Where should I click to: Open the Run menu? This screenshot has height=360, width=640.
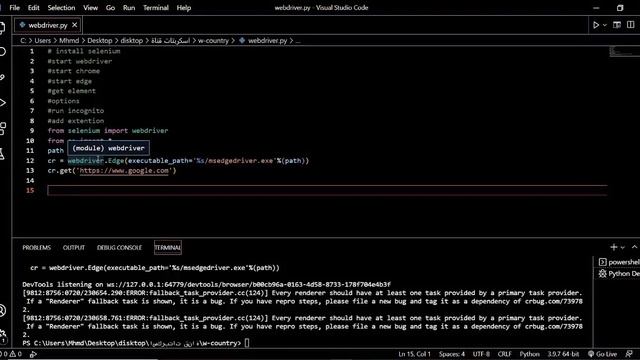click(129, 7)
